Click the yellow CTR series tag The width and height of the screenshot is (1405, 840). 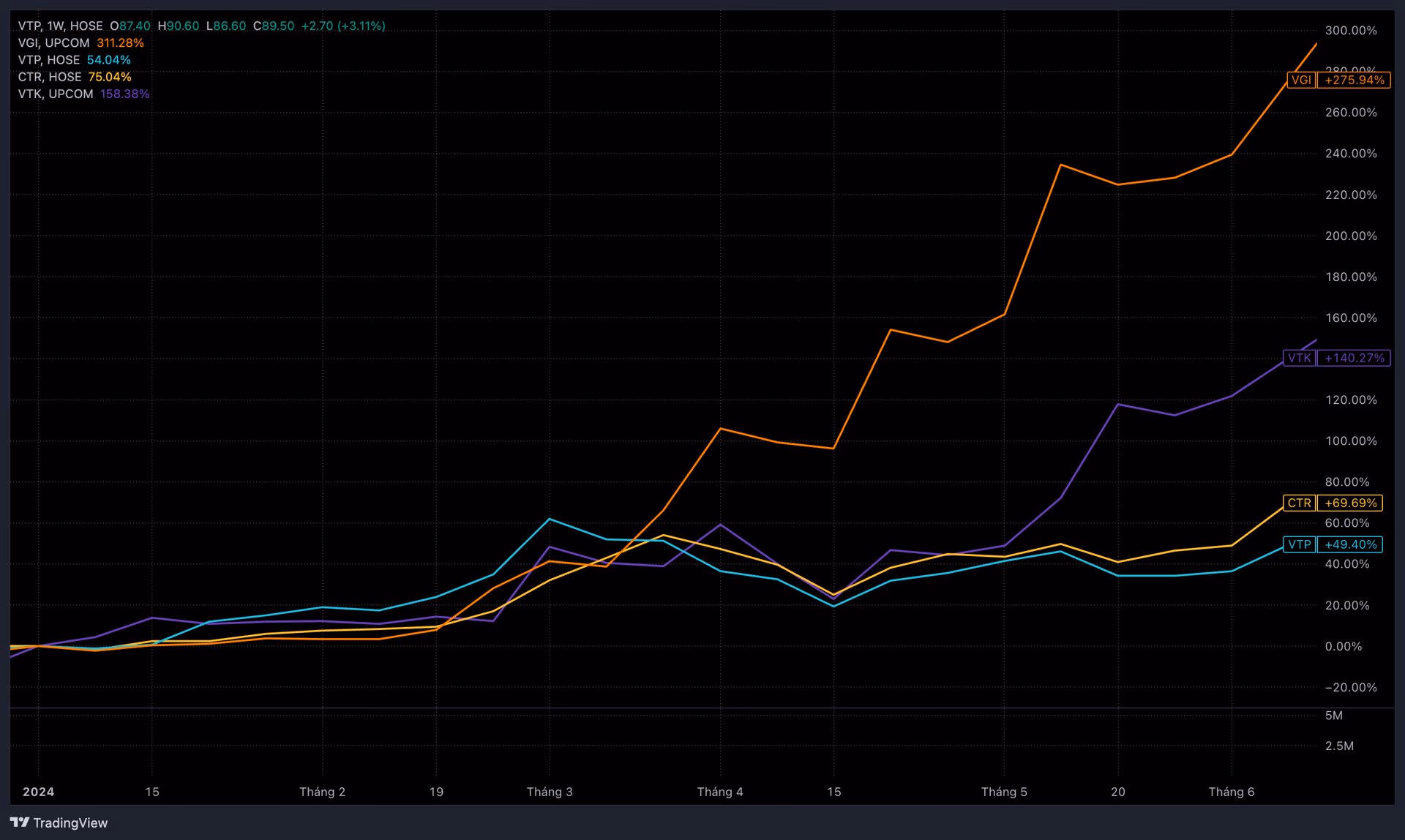pyautogui.click(x=1299, y=503)
